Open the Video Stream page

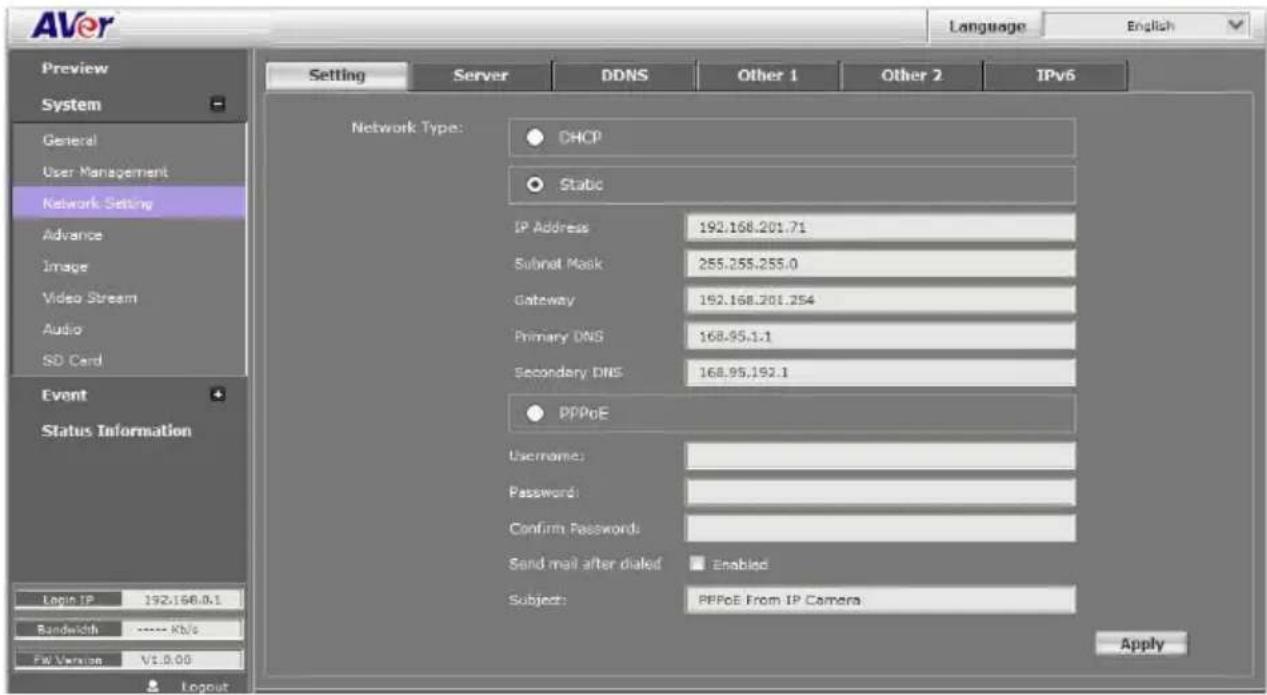tap(89, 298)
